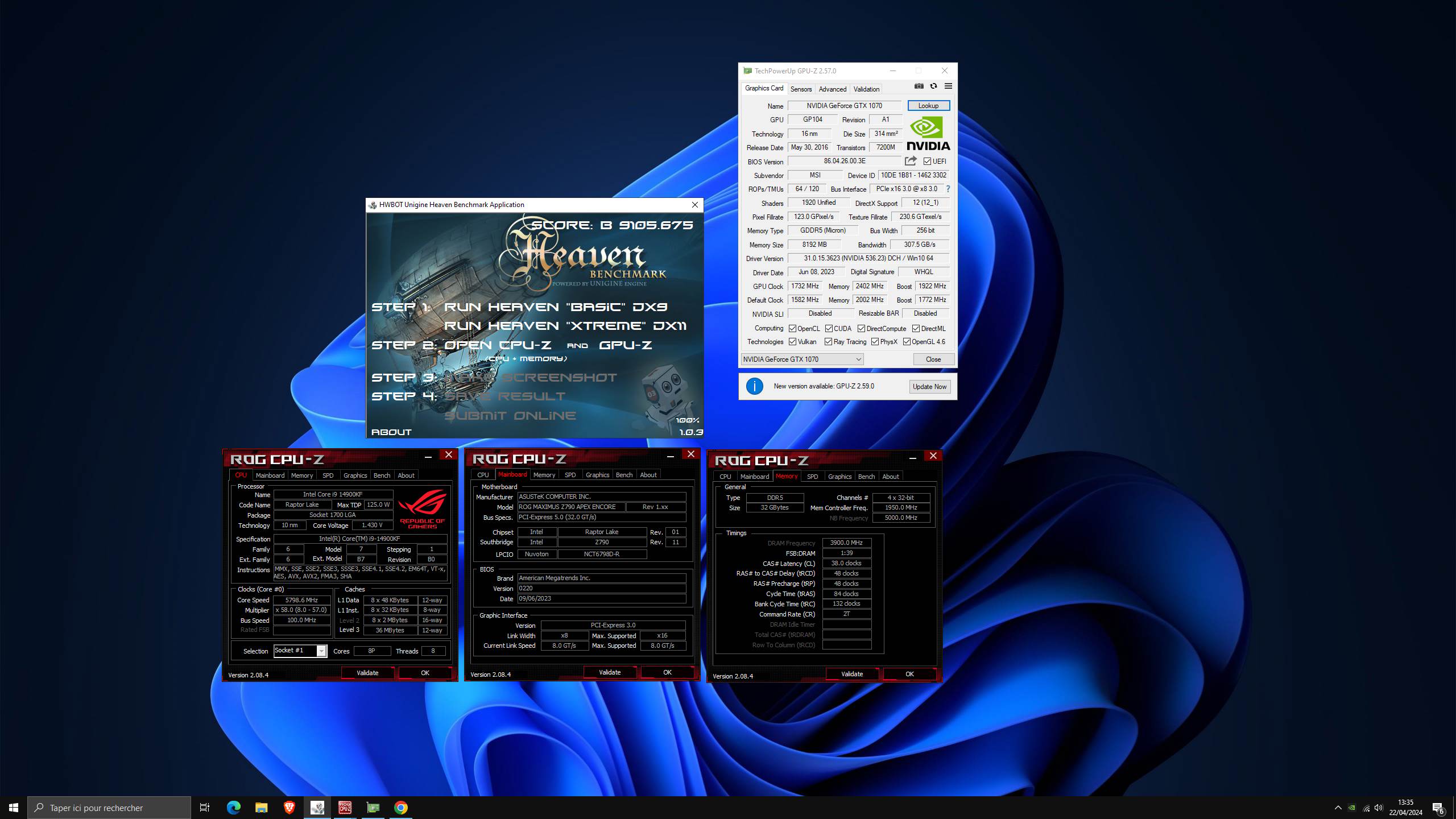Click the Core Speed 5798.6 MHz value

[x=301, y=600]
